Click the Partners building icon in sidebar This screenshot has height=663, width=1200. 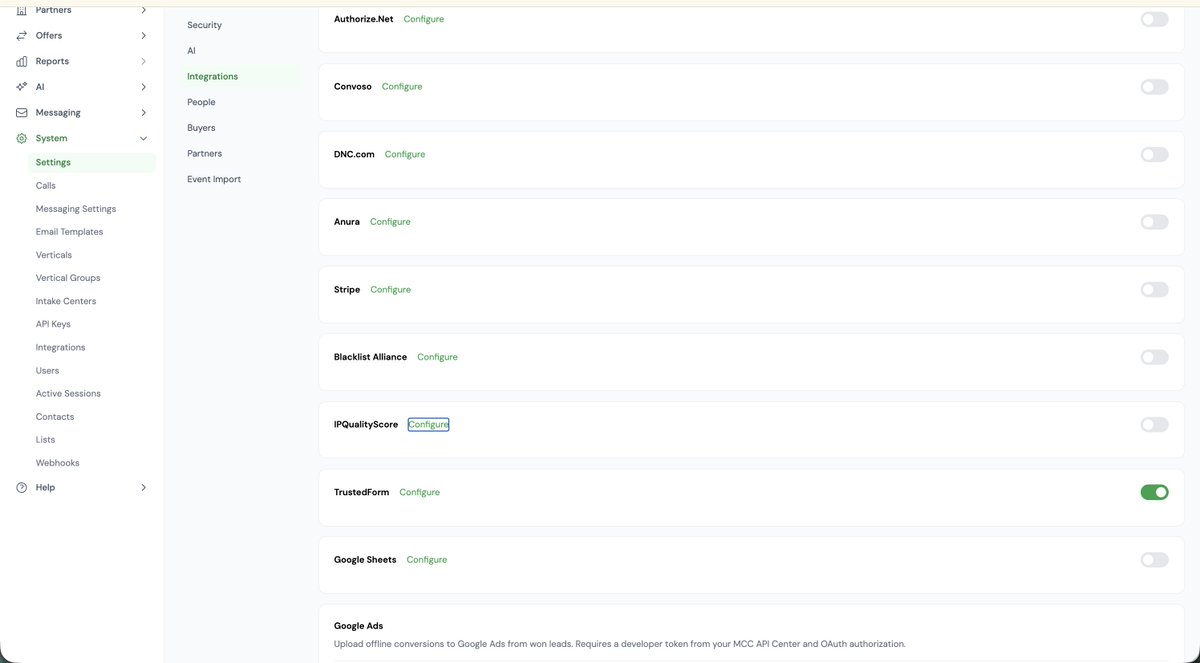click(x=22, y=10)
